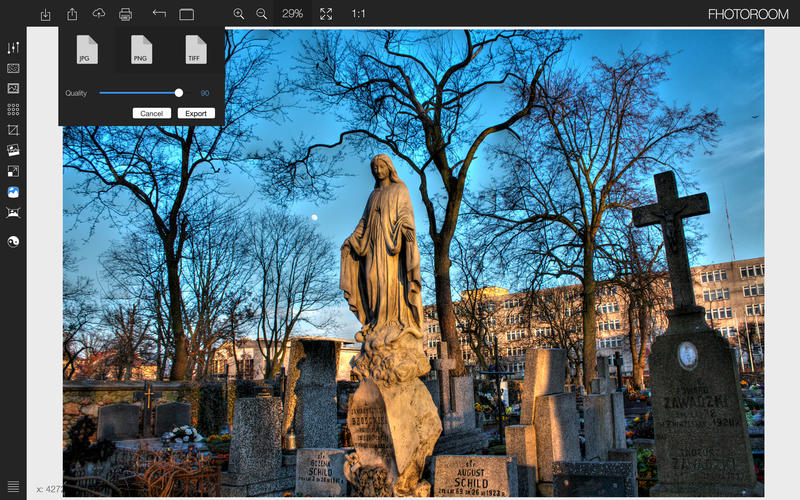Select the dotted grid icon in sidebar
The image size is (800, 500).
coord(13,110)
